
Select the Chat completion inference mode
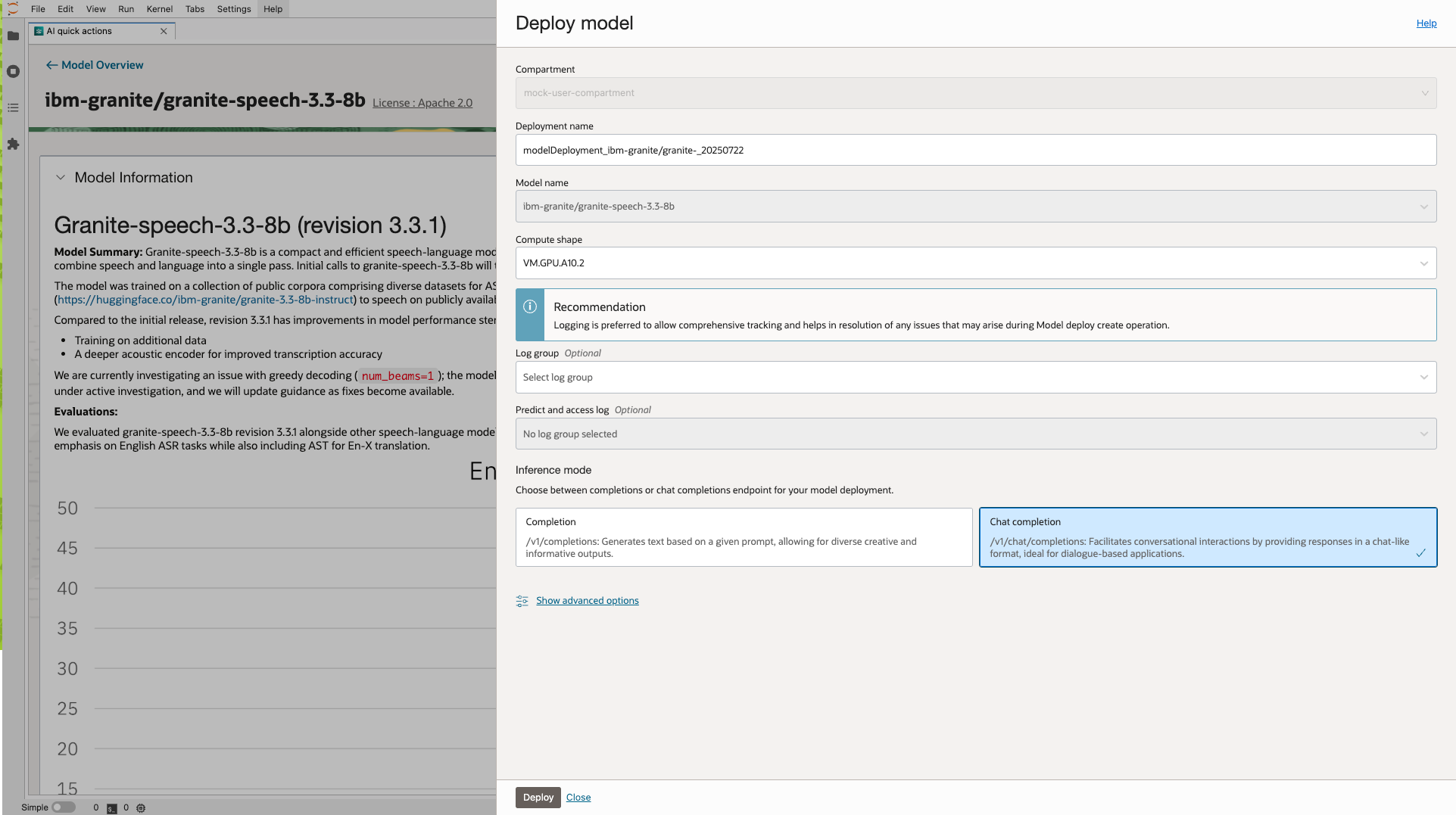(1208, 537)
